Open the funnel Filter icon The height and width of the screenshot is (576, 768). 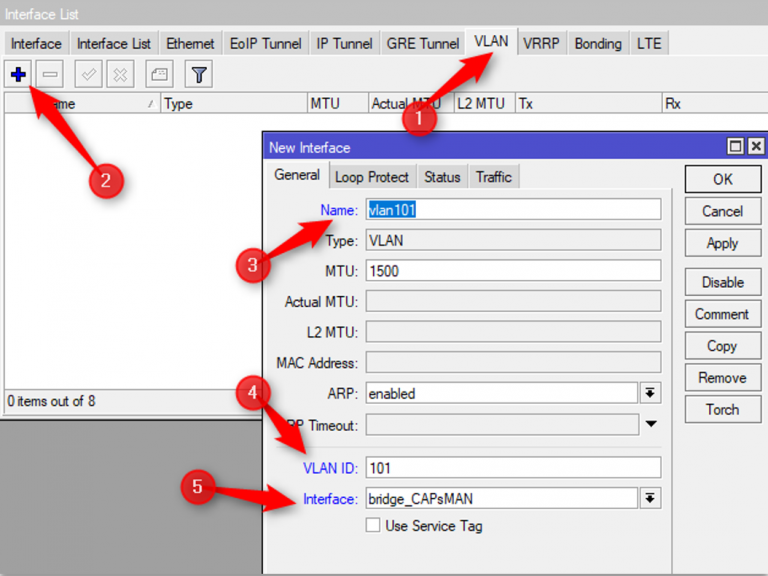pyautogui.click(x=199, y=74)
